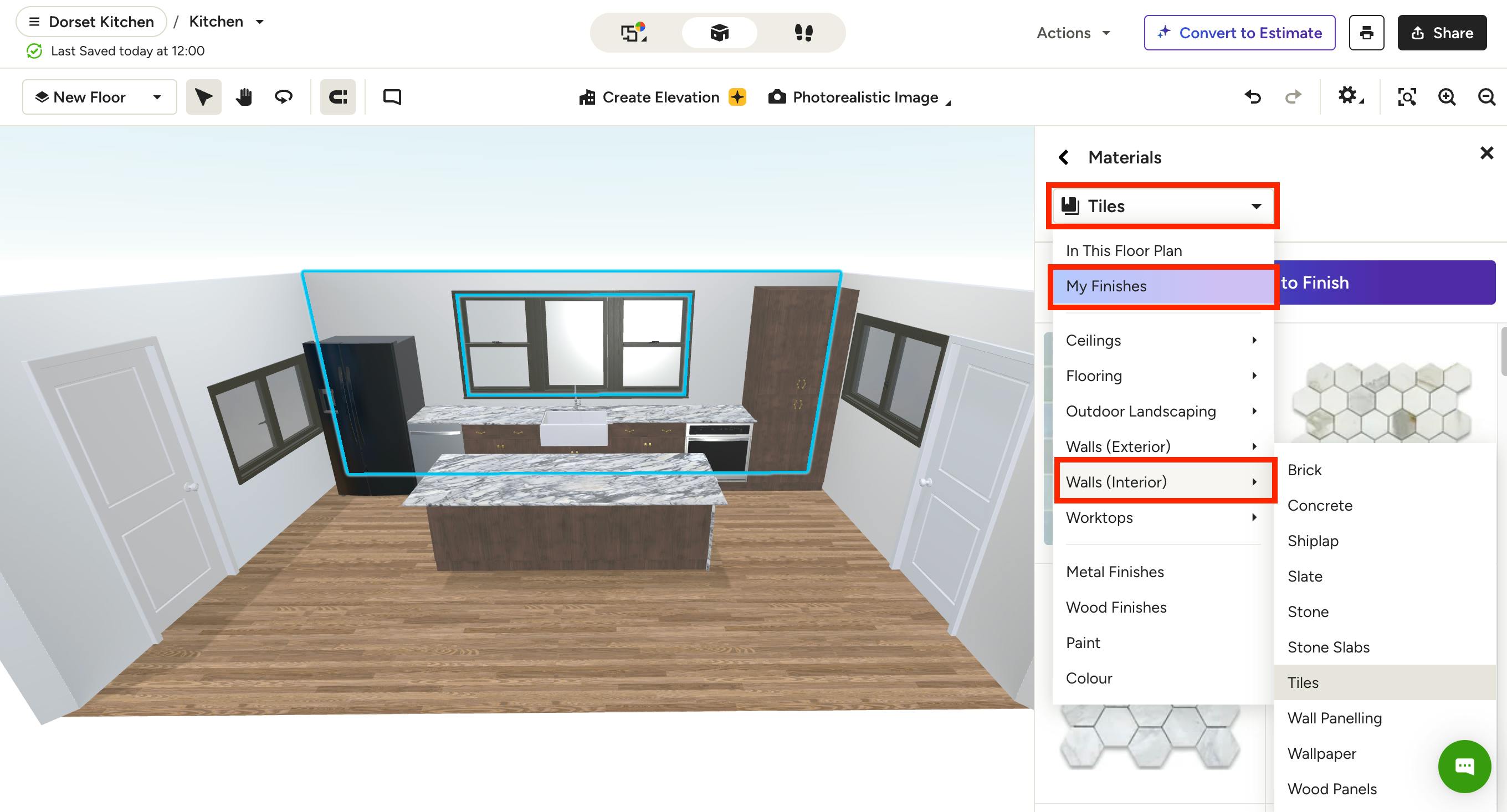Click Convert to Estimate button
This screenshot has width=1507, height=812.
click(x=1239, y=33)
